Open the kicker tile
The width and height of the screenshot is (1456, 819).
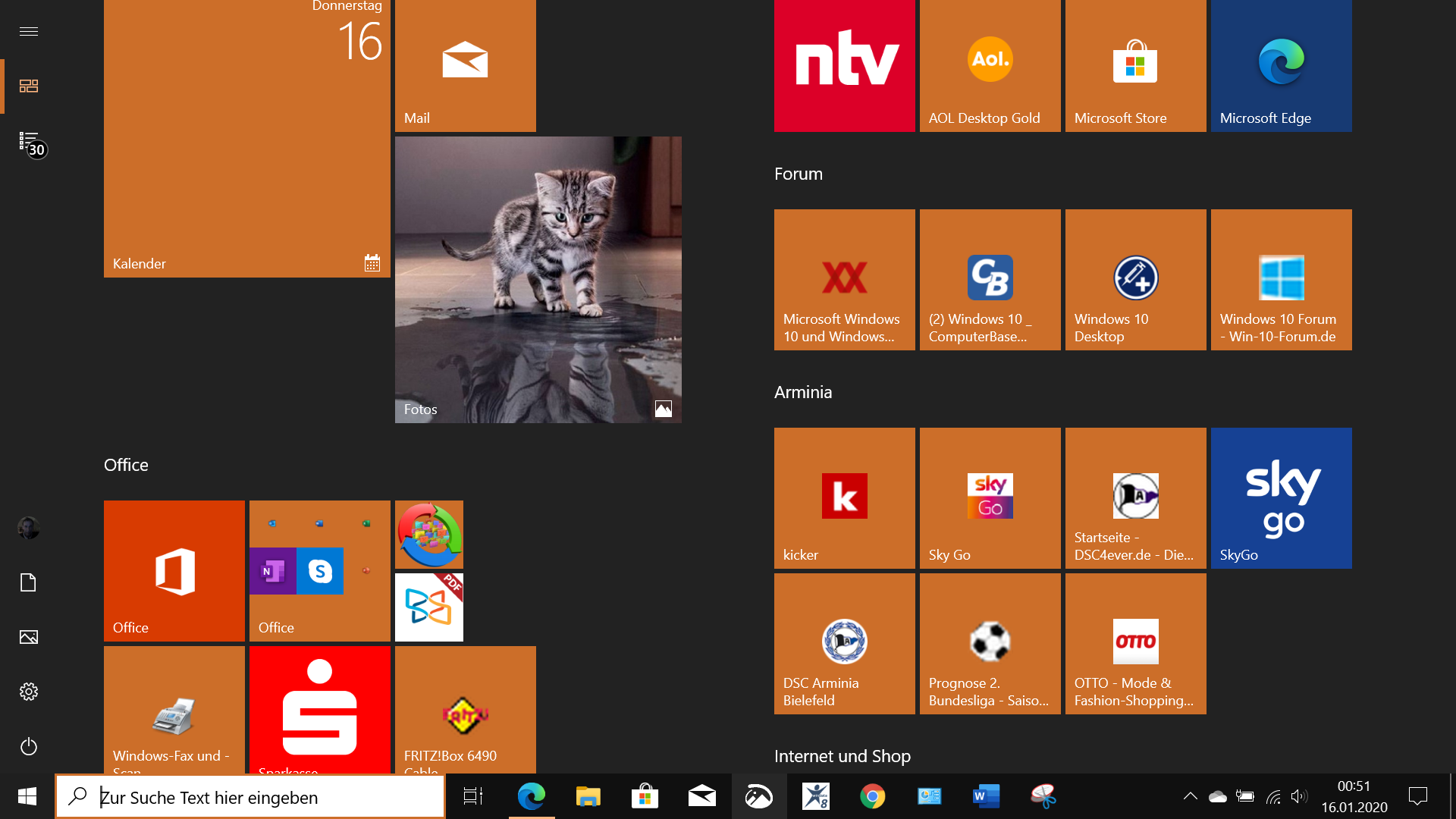click(844, 497)
